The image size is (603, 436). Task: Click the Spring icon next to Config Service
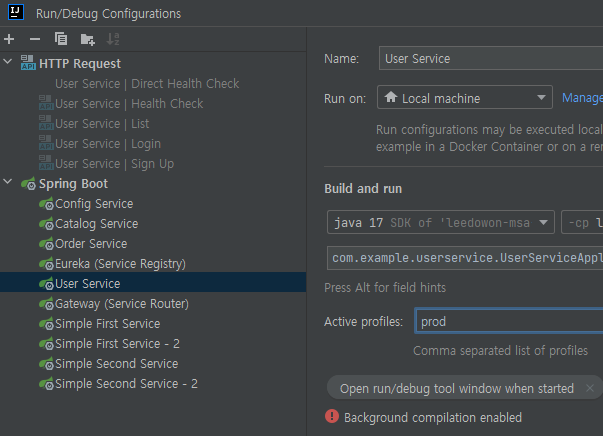[46, 203]
